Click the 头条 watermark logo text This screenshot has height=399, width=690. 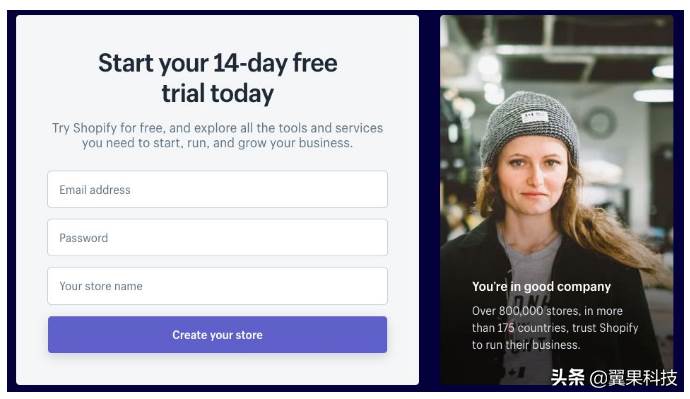tap(567, 377)
